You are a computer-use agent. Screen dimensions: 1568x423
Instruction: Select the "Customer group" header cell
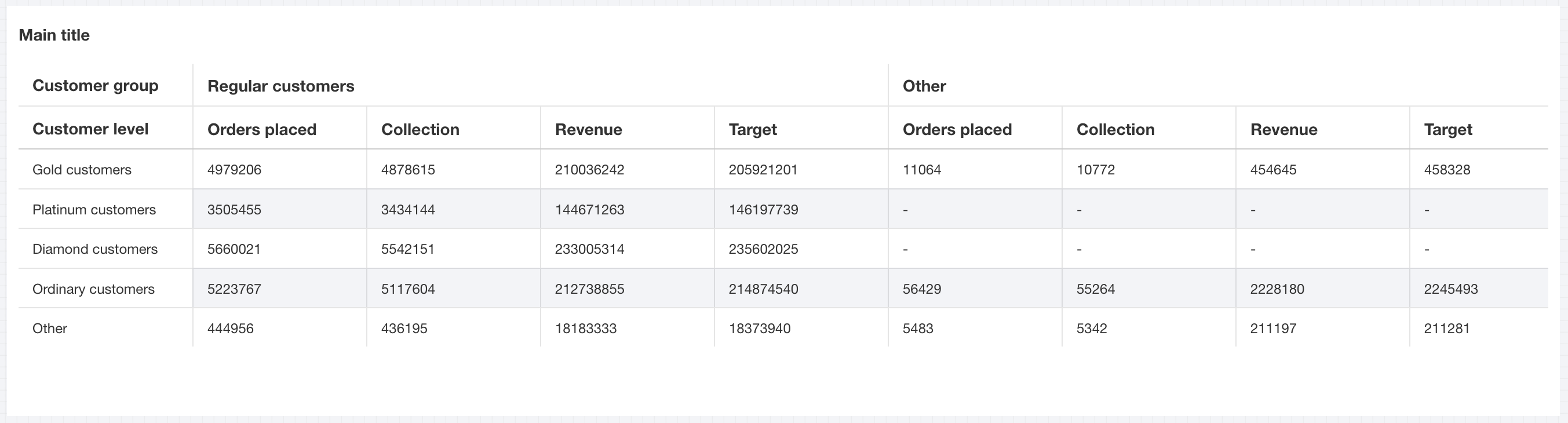tap(96, 86)
